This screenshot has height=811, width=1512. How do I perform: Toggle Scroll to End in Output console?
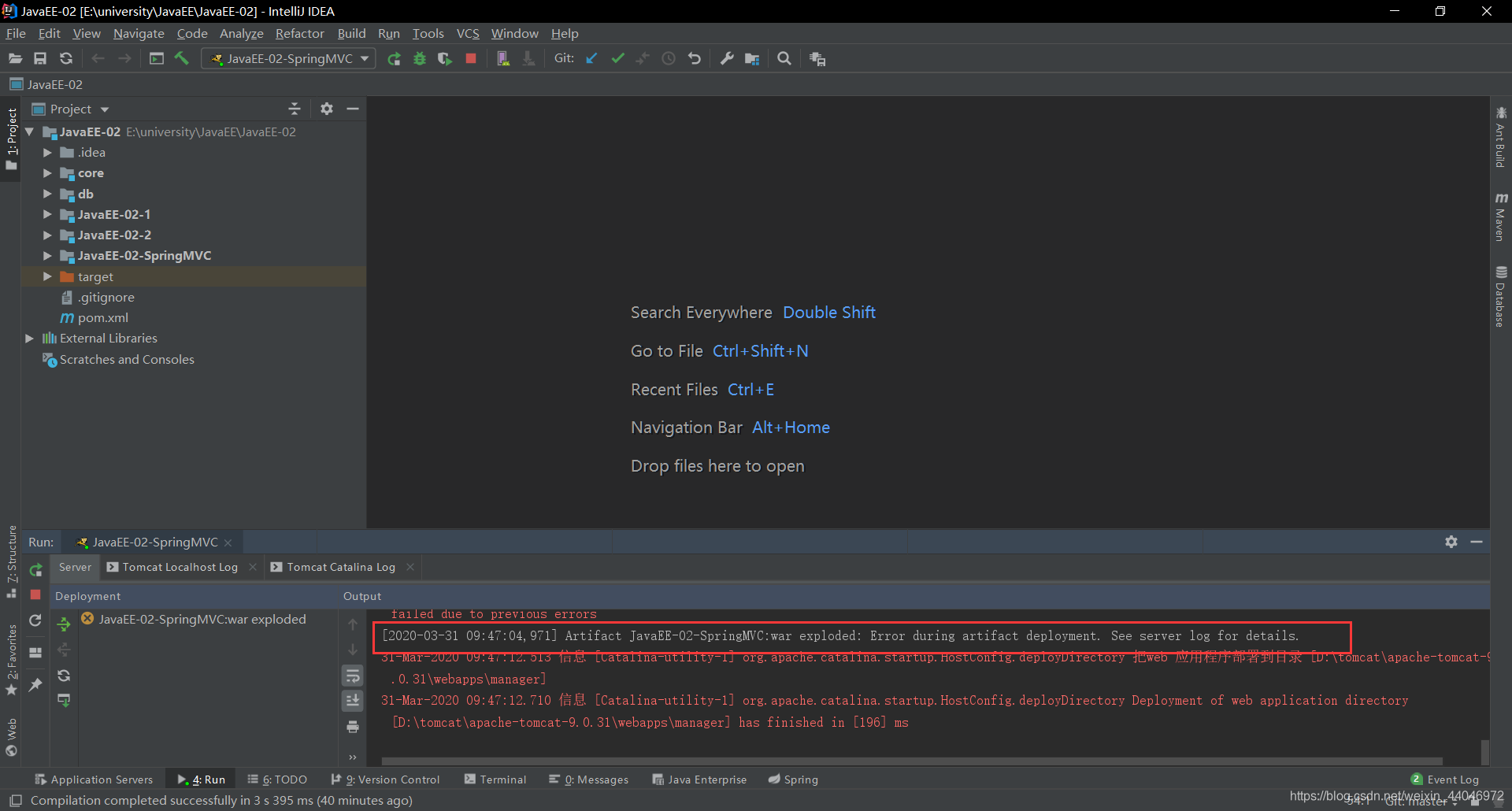[353, 701]
